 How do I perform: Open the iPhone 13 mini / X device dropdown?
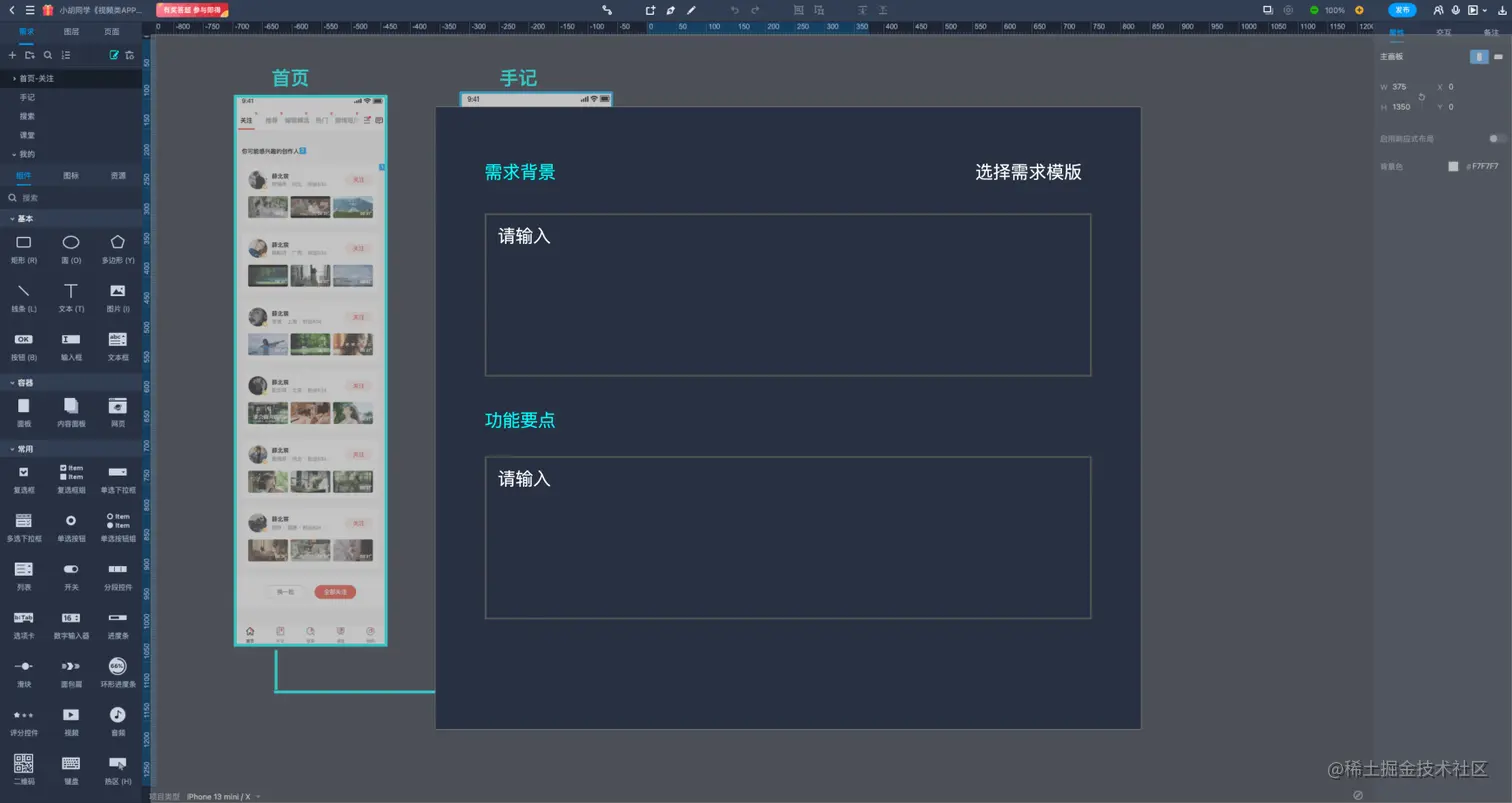pos(224,797)
